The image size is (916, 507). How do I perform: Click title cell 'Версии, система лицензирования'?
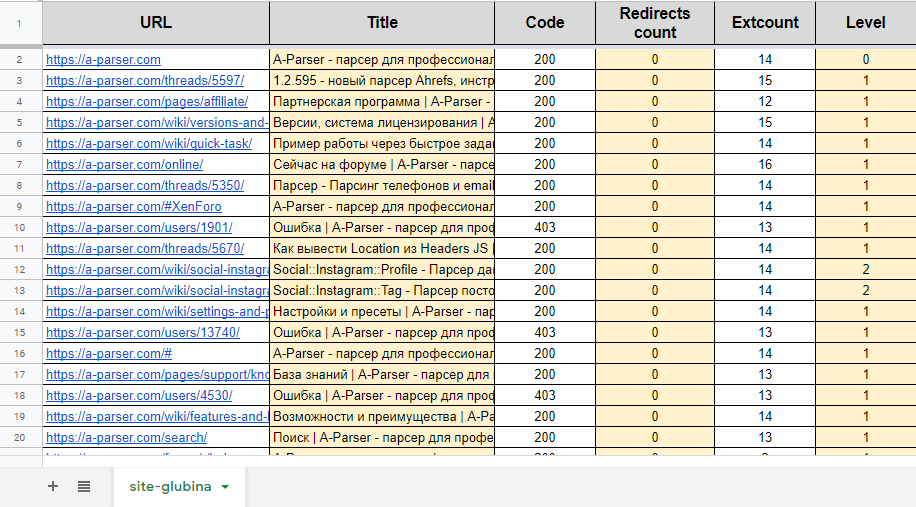pos(382,123)
